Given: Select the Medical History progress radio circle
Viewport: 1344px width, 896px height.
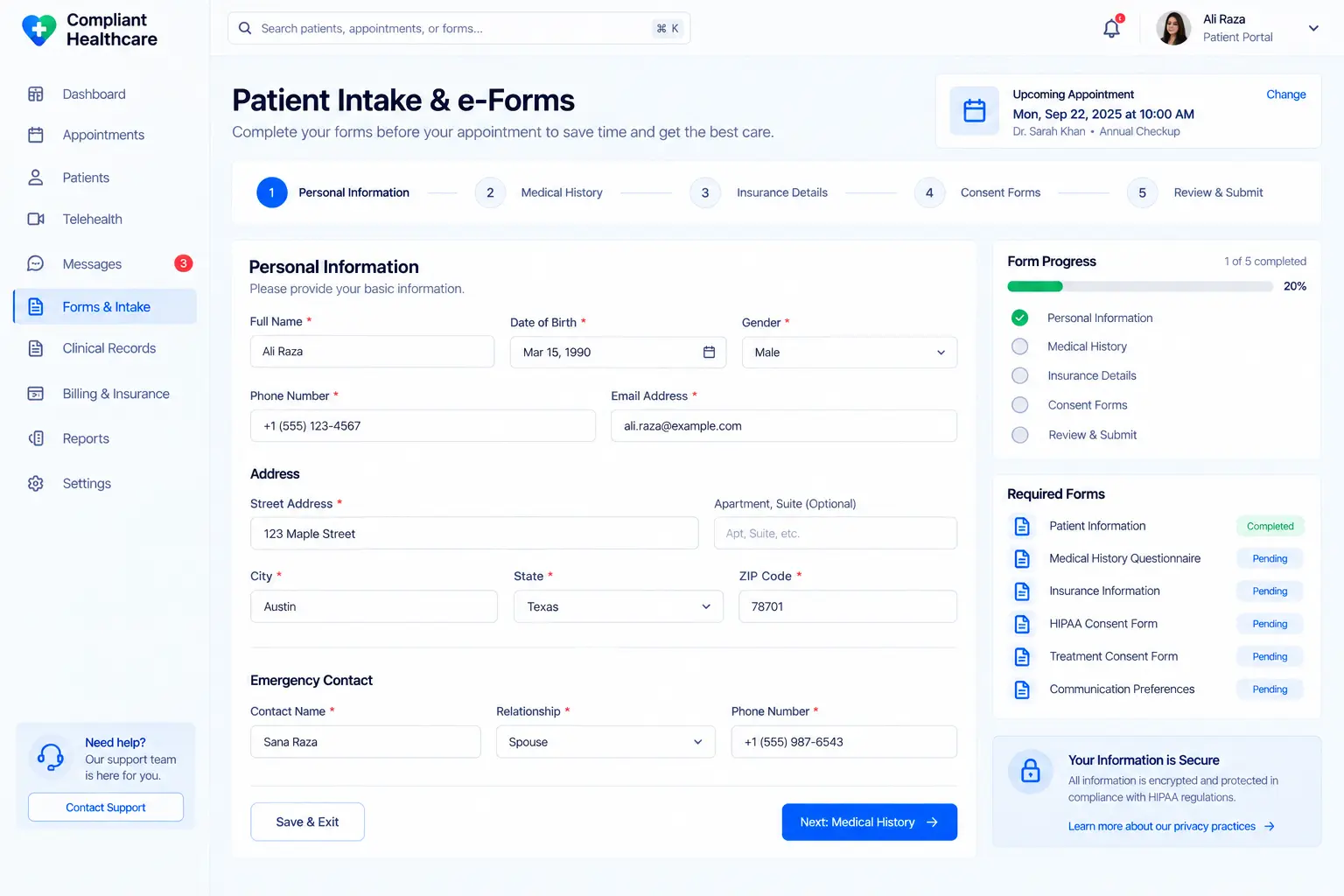Looking at the screenshot, I should [1019, 346].
